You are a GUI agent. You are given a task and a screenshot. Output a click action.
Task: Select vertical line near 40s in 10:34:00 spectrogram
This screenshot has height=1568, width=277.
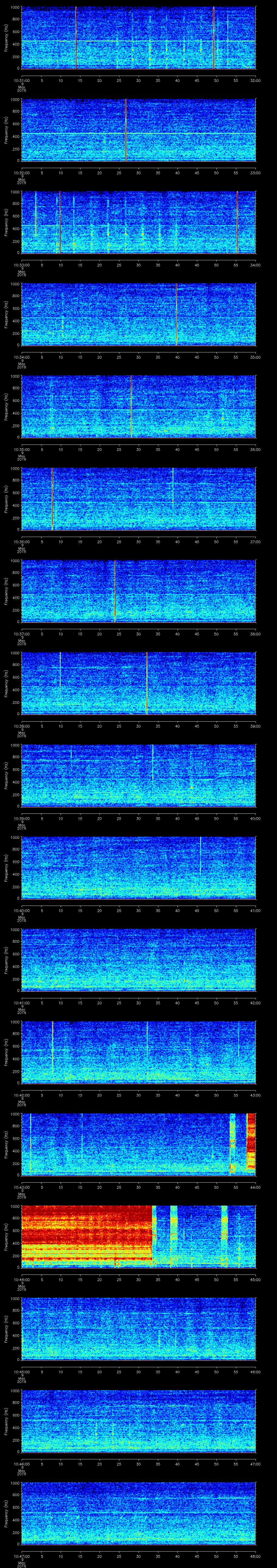click(177, 315)
